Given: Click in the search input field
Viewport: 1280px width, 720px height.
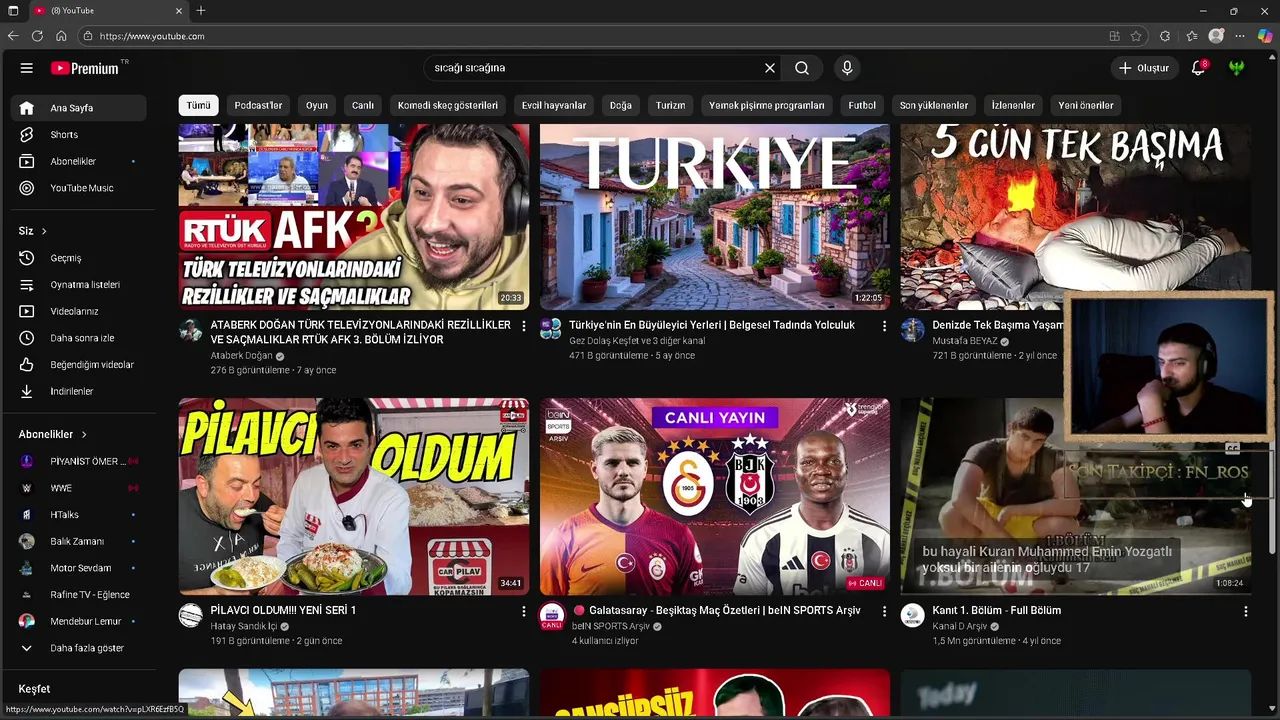Looking at the screenshot, I should tap(593, 68).
